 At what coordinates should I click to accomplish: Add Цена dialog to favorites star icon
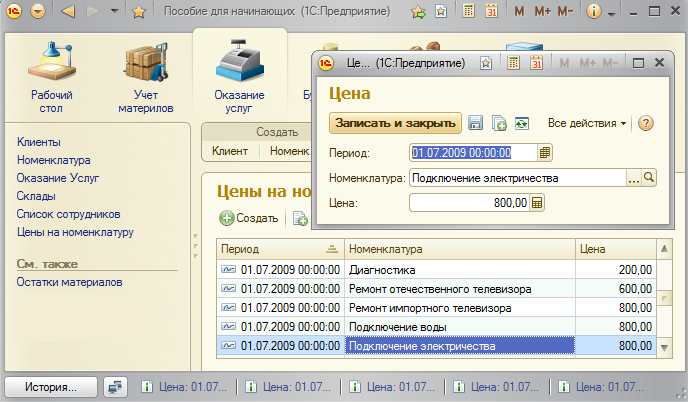pyautogui.click(x=486, y=63)
